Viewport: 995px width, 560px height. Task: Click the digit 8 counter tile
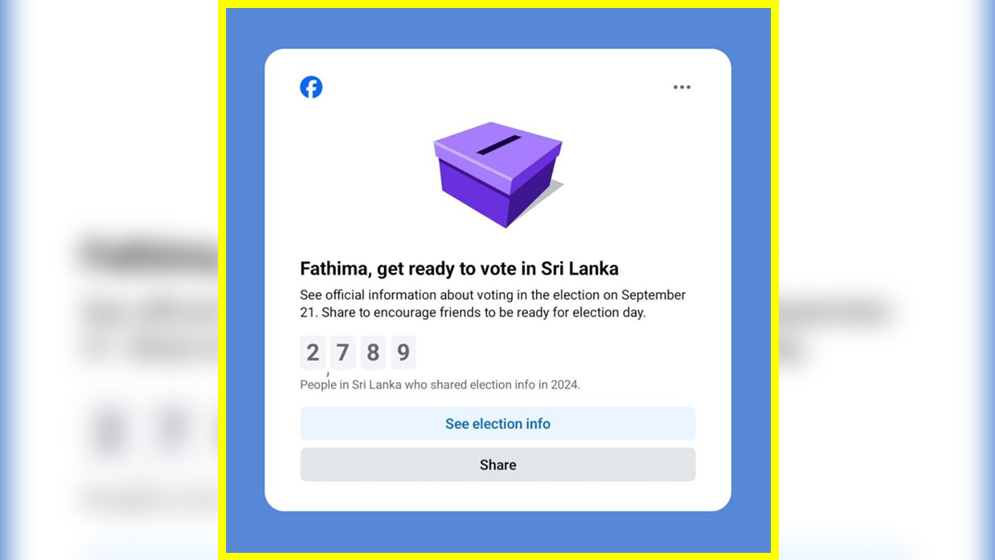pos(373,352)
